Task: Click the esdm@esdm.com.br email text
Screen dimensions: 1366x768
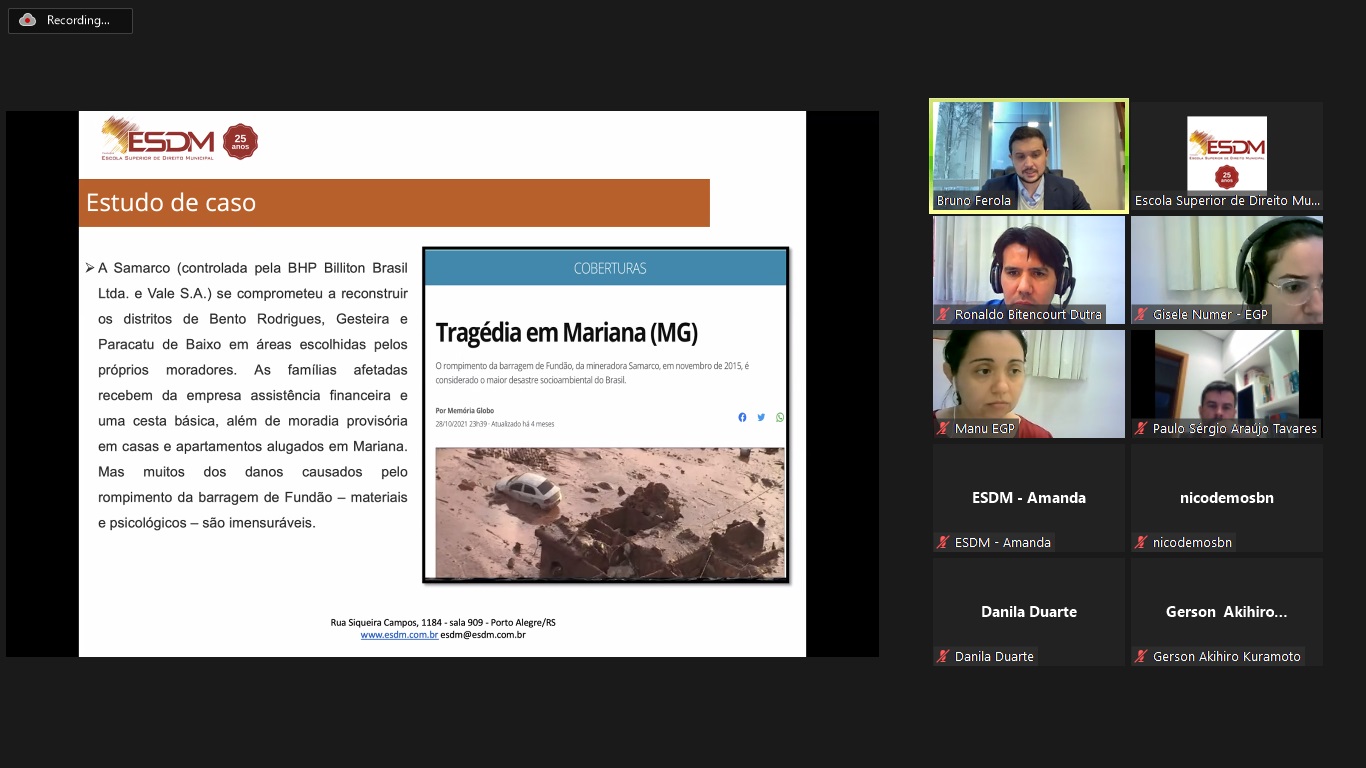Action: tap(483, 634)
